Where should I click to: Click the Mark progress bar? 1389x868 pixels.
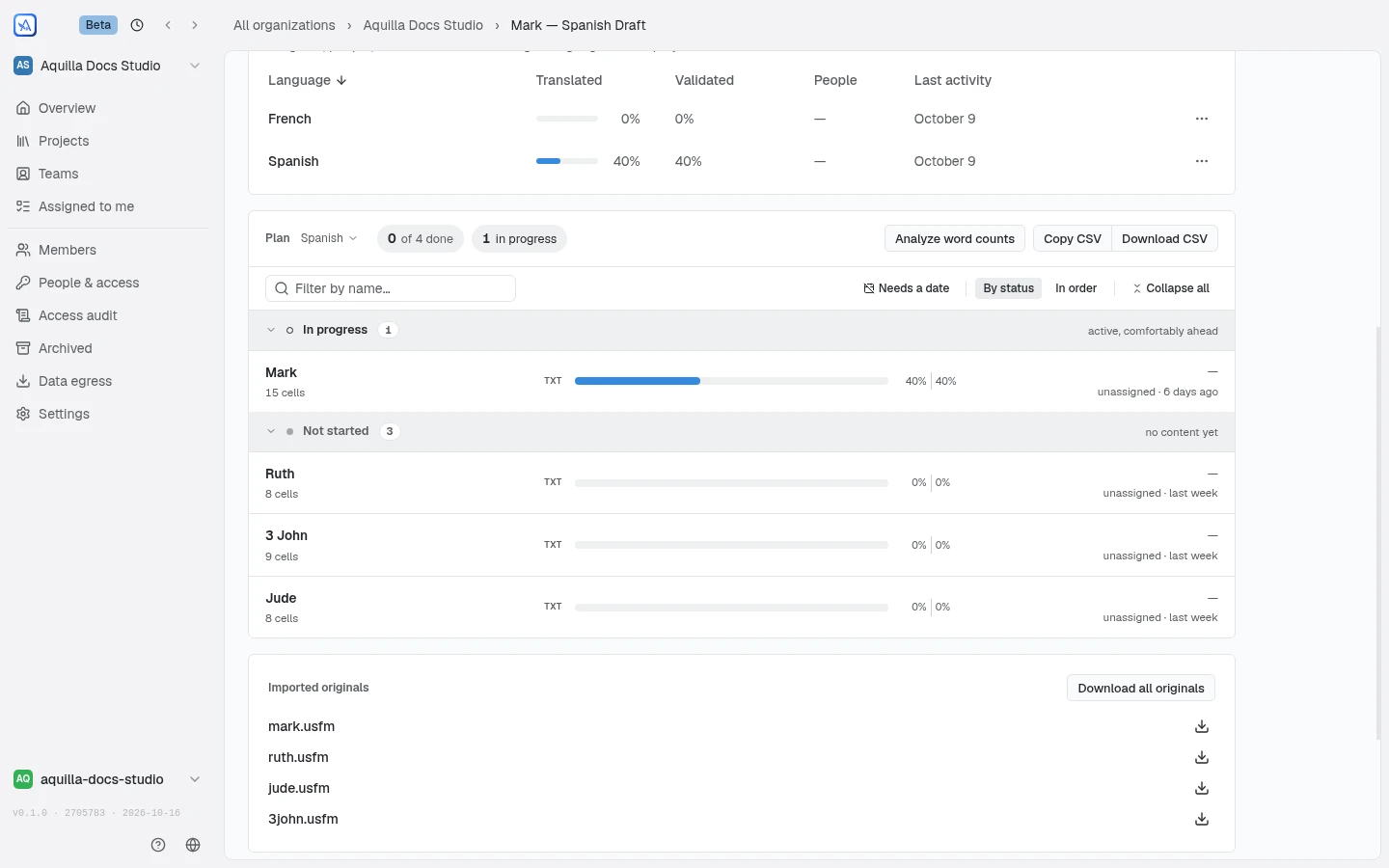pos(731,381)
